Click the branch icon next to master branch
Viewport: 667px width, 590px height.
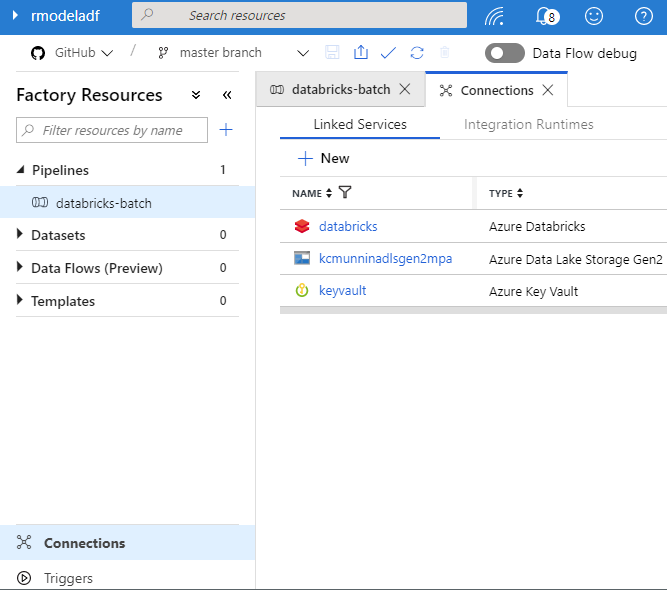(163, 53)
